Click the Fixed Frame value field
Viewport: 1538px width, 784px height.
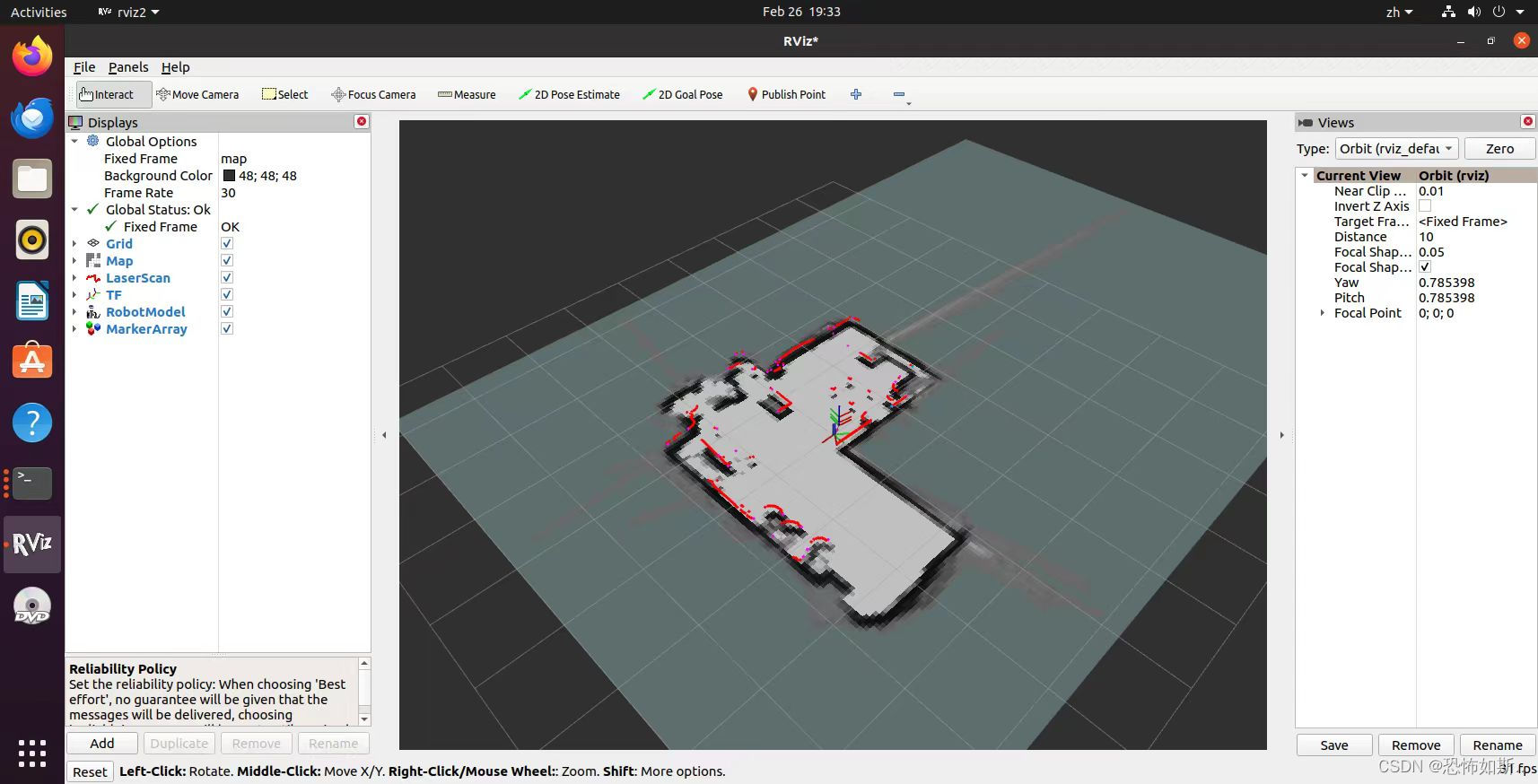coord(294,159)
